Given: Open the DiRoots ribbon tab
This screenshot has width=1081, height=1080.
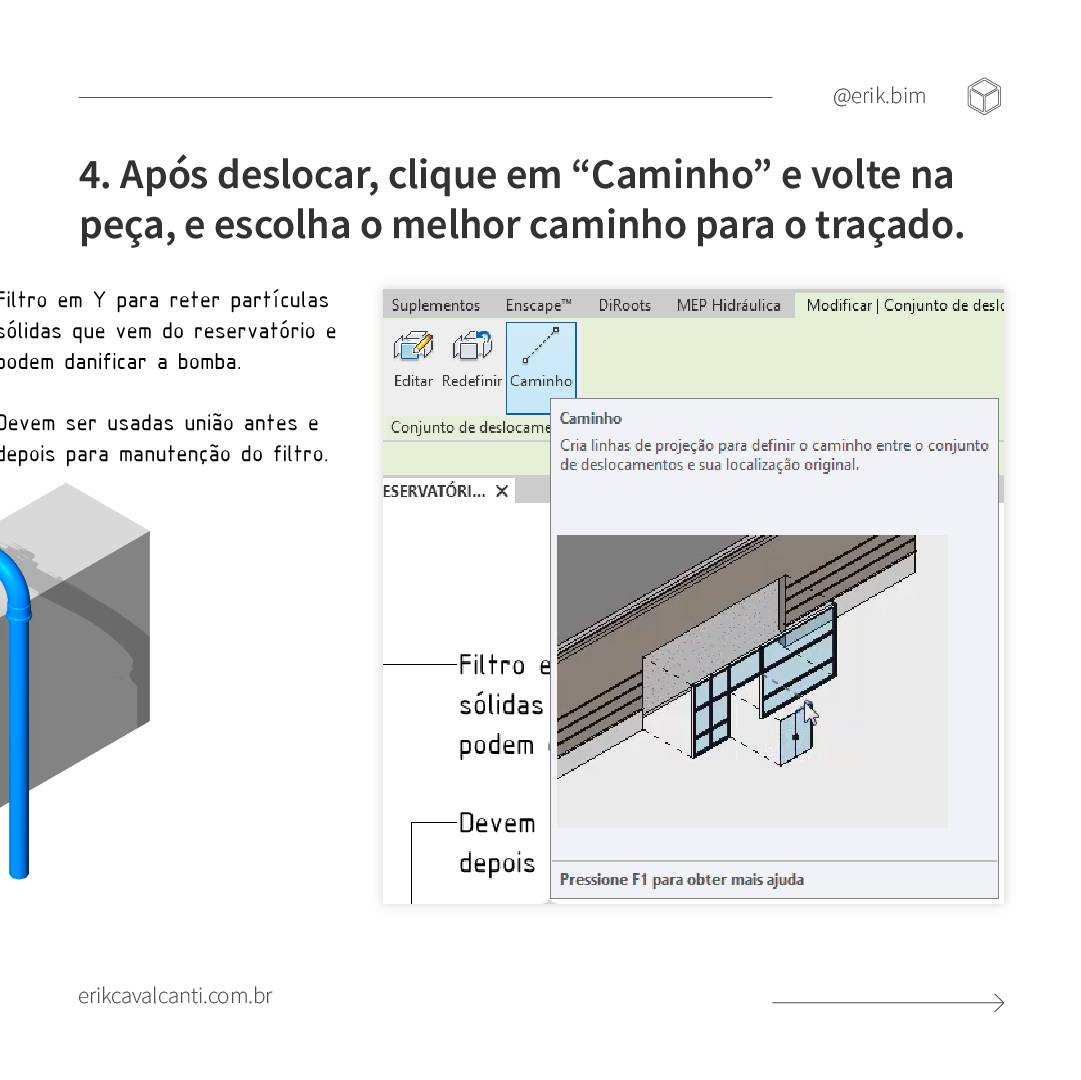Looking at the screenshot, I should coord(624,306).
